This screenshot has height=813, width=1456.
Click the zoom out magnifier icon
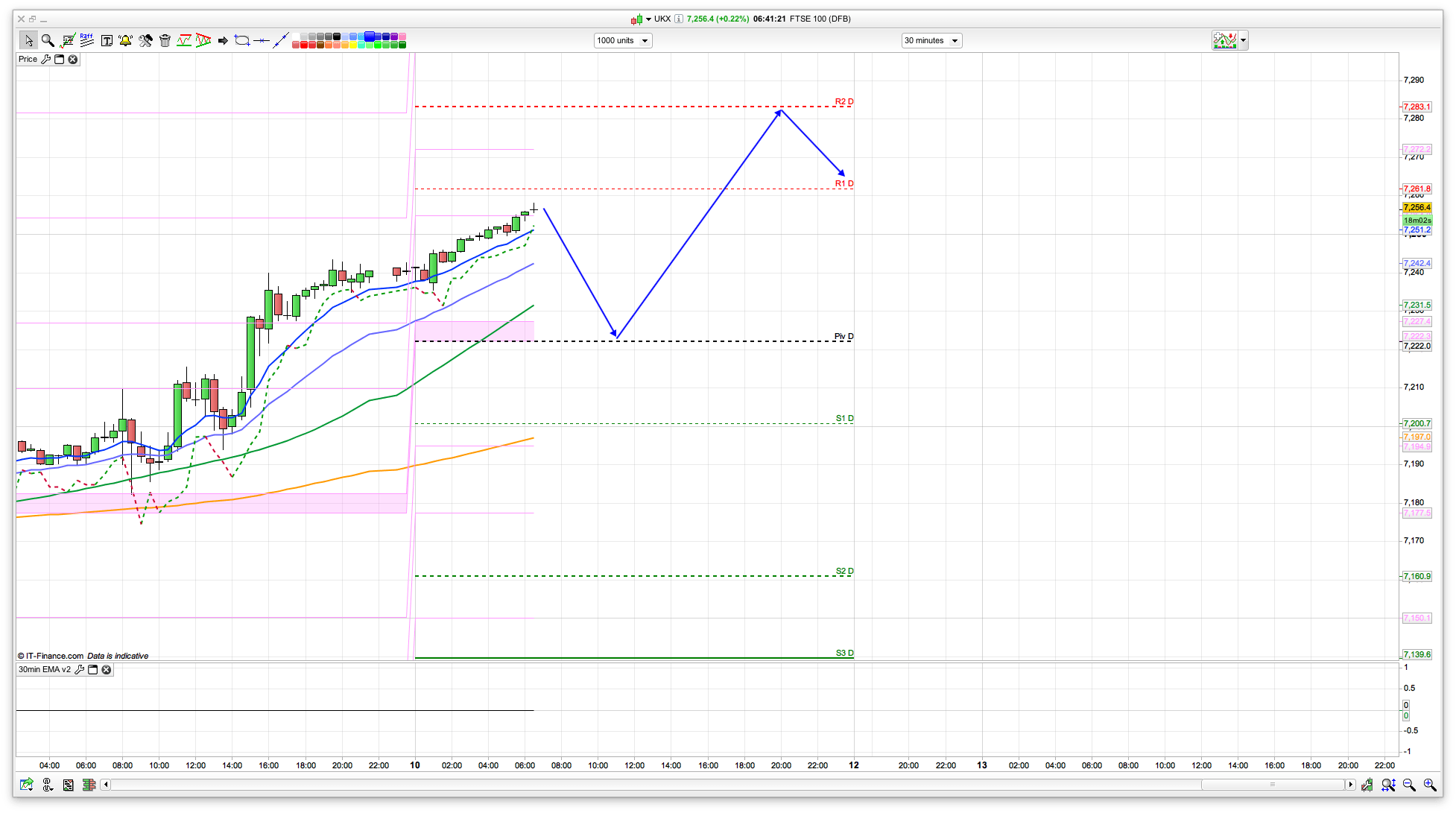(x=1408, y=785)
